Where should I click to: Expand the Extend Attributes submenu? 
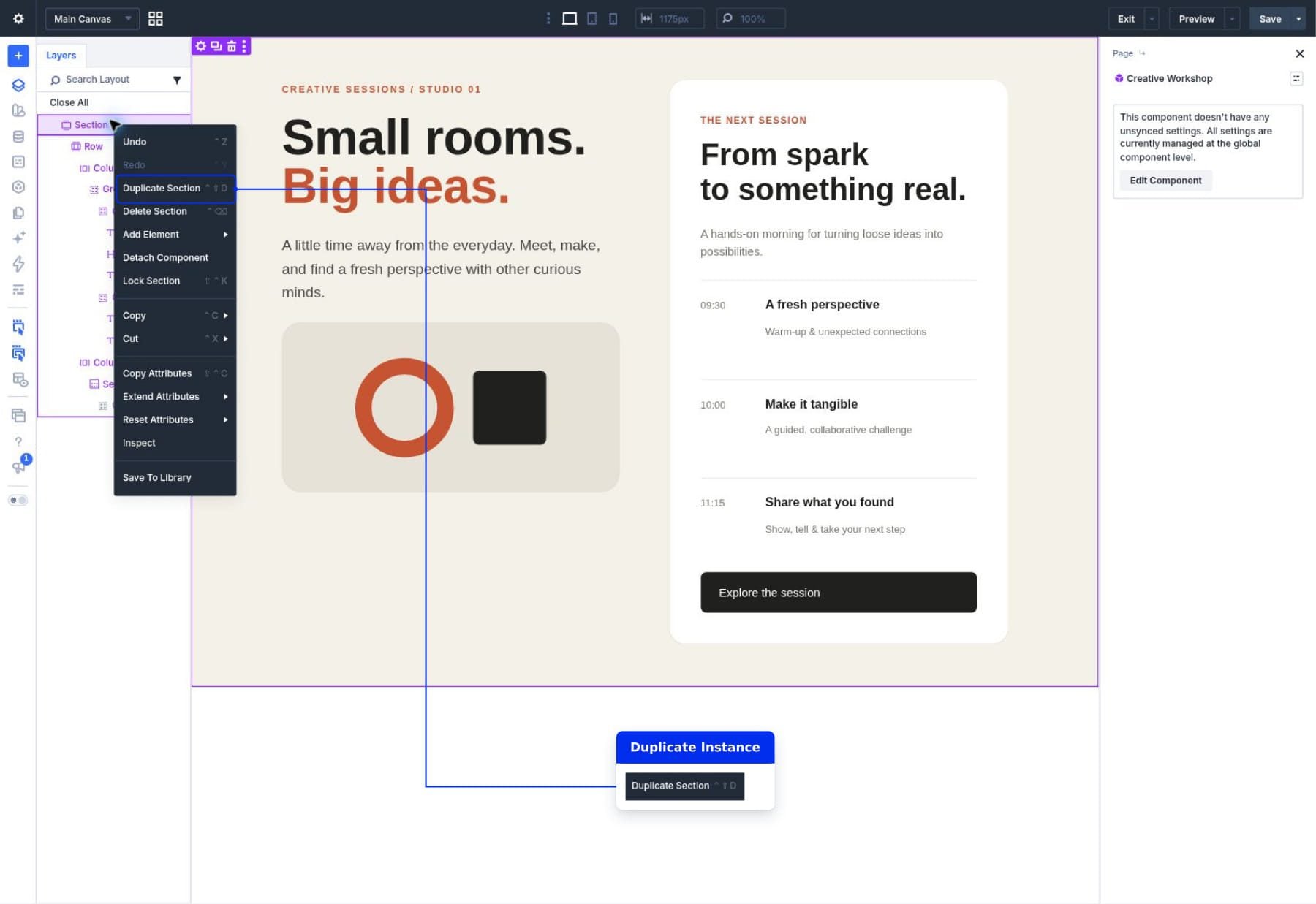[175, 397]
